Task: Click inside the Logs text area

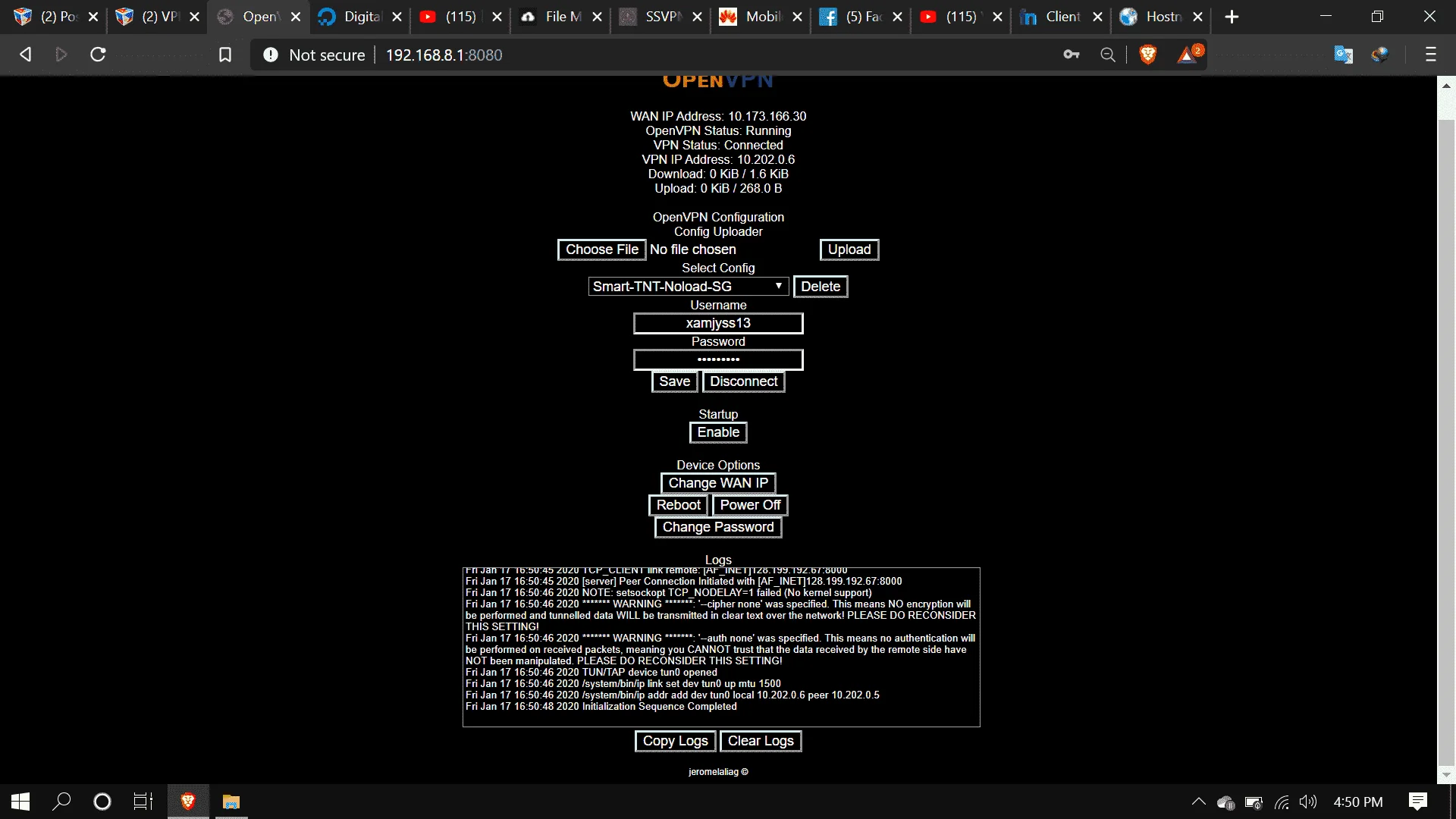Action: tap(721, 647)
